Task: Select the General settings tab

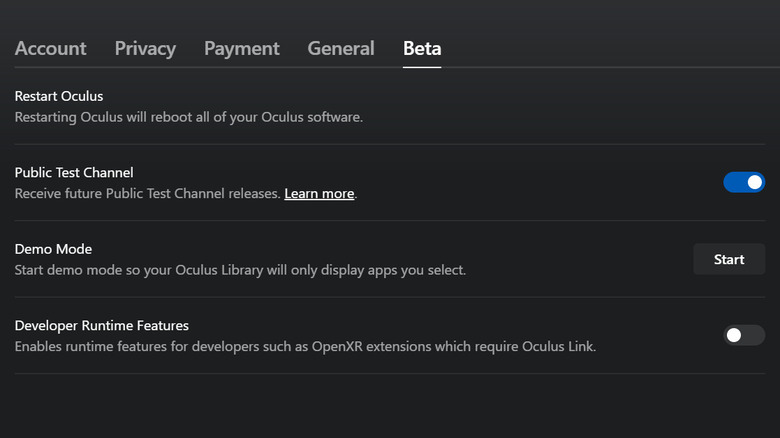Action: 341,48
